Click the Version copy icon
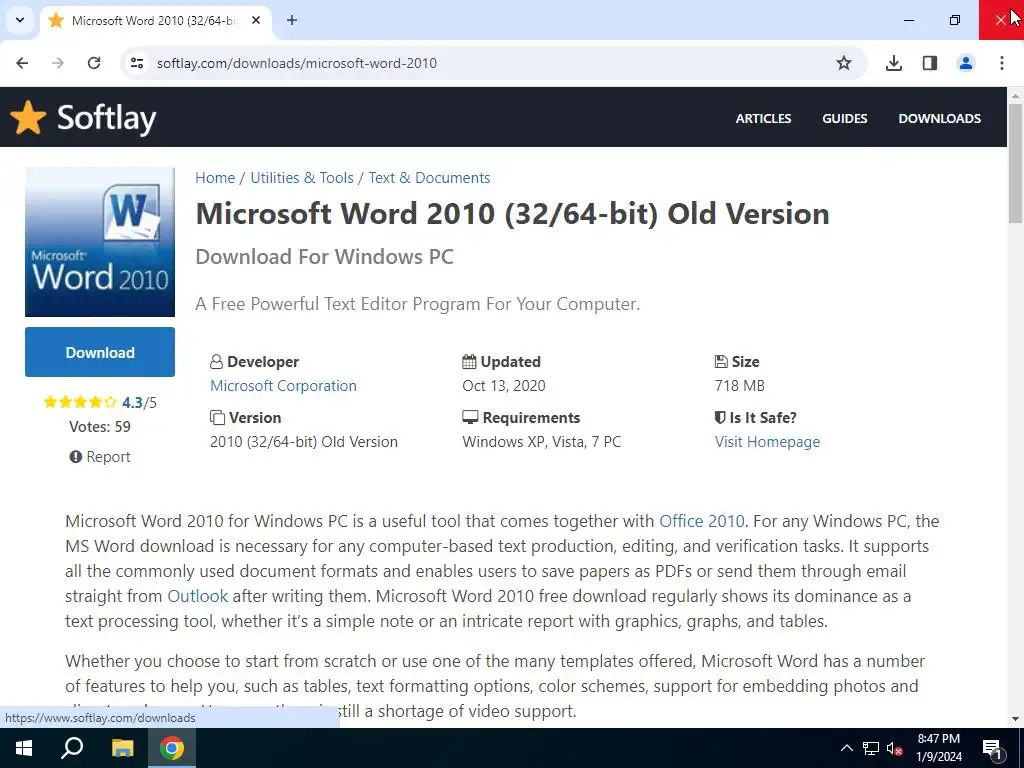This screenshot has height=768, width=1024. pos(217,417)
